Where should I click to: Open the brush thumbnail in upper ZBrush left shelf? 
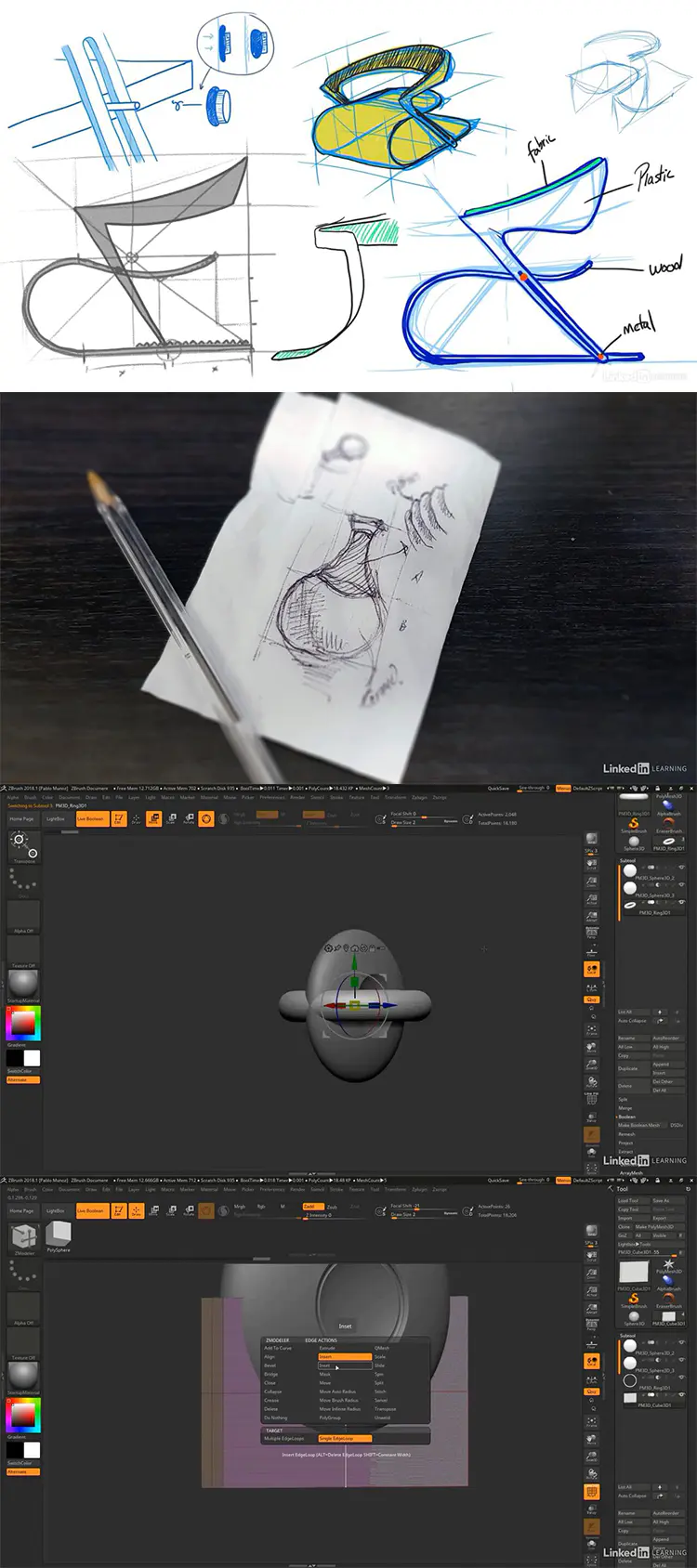(x=24, y=846)
